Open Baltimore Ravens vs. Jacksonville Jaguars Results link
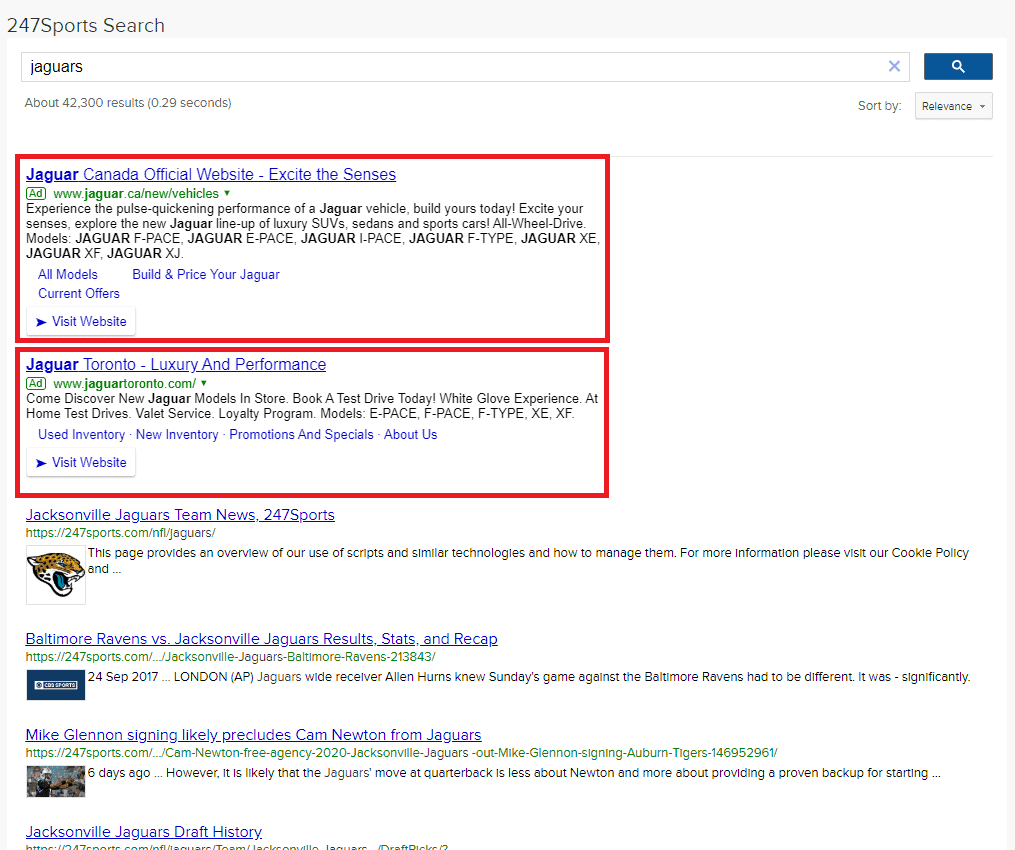This screenshot has width=1015, height=850. pyautogui.click(x=262, y=639)
